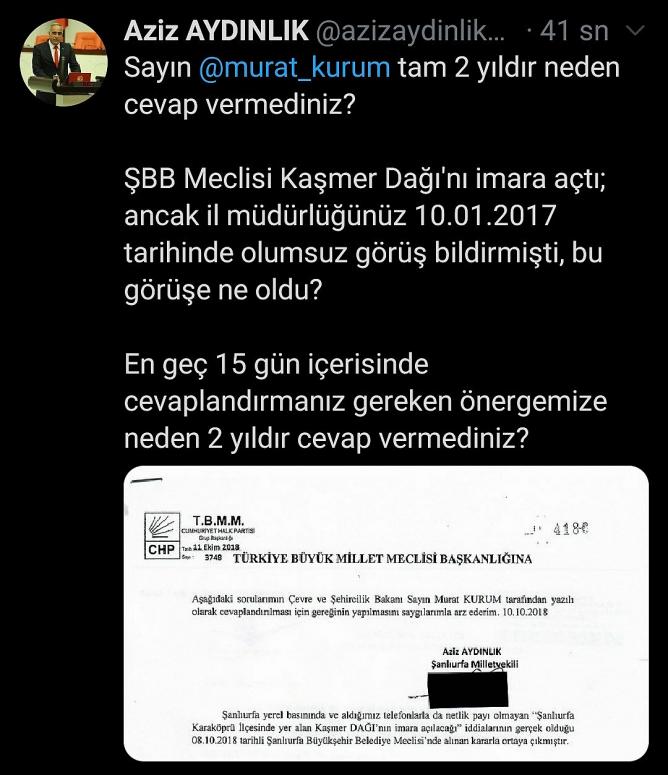Click the date 10.01.2017 in the tweet
Screen dimensions: 668x775
[485, 215]
